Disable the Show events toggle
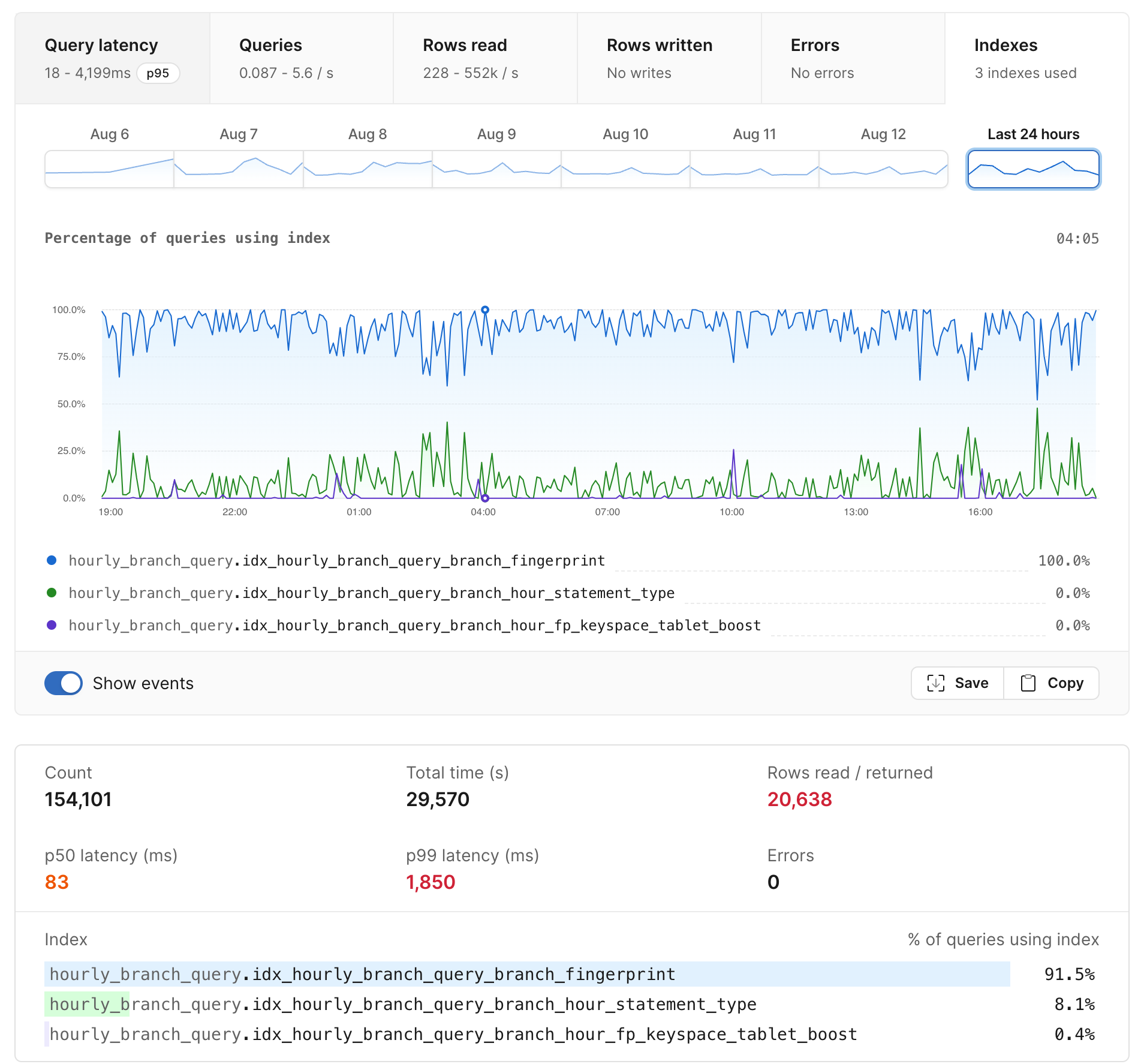 click(62, 683)
